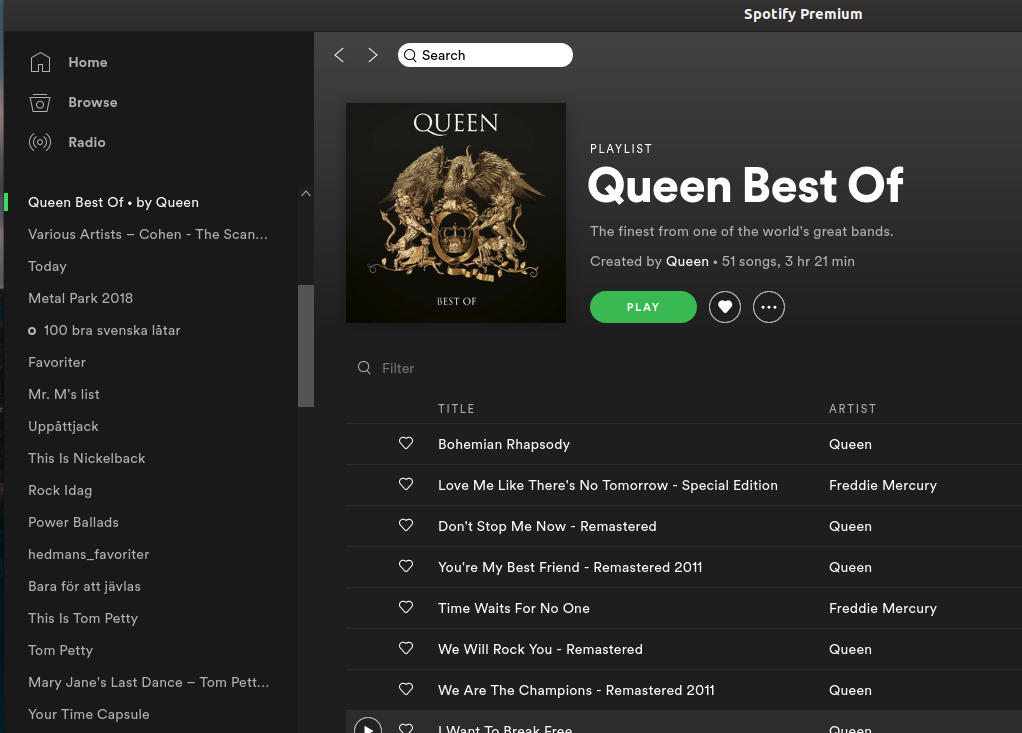This screenshot has height=733, width=1022.
Task: Save playlist with the circled heart icon
Action: pyautogui.click(x=725, y=307)
